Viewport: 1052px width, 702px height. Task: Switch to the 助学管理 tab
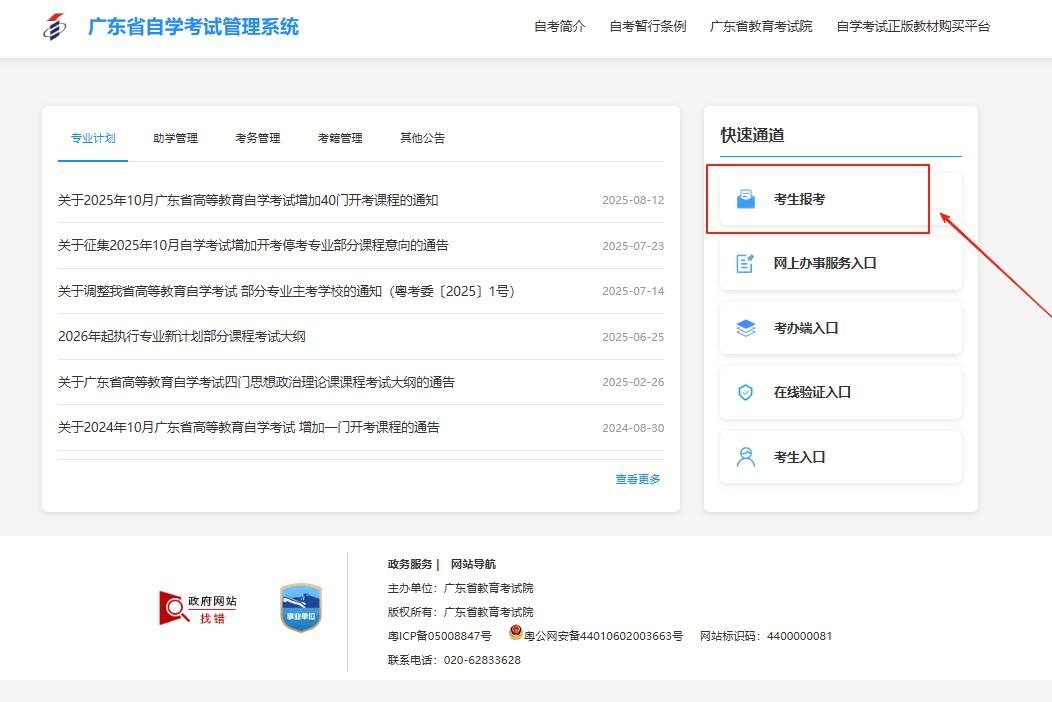pyautogui.click(x=175, y=138)
